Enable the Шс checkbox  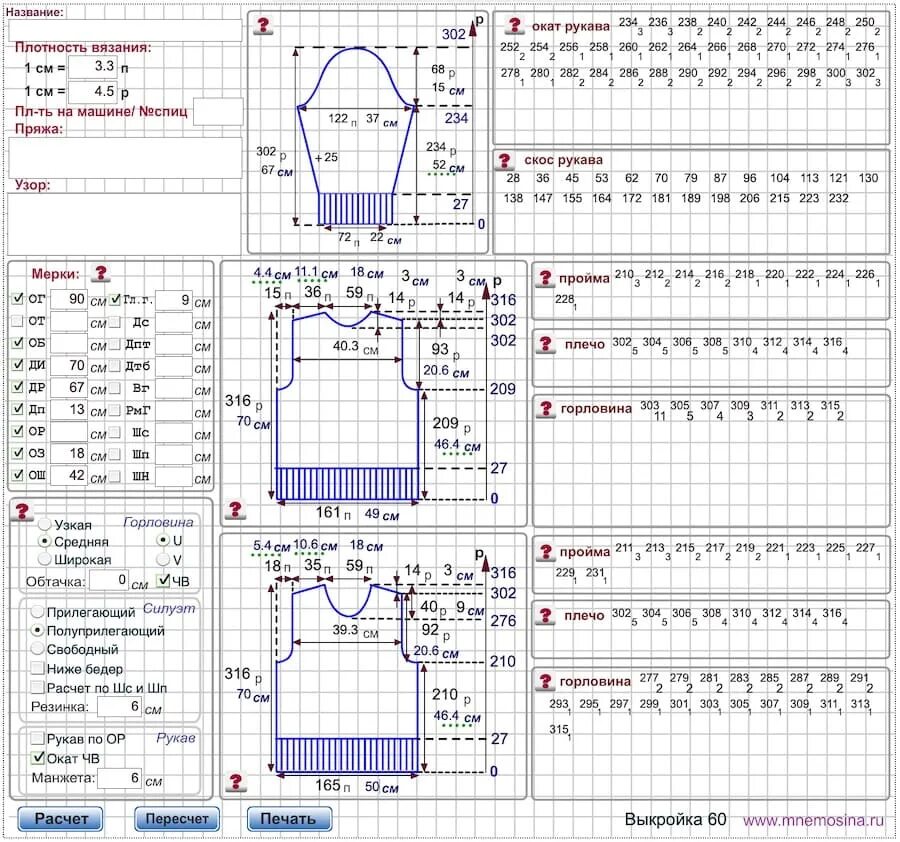[x=115, y=432]
